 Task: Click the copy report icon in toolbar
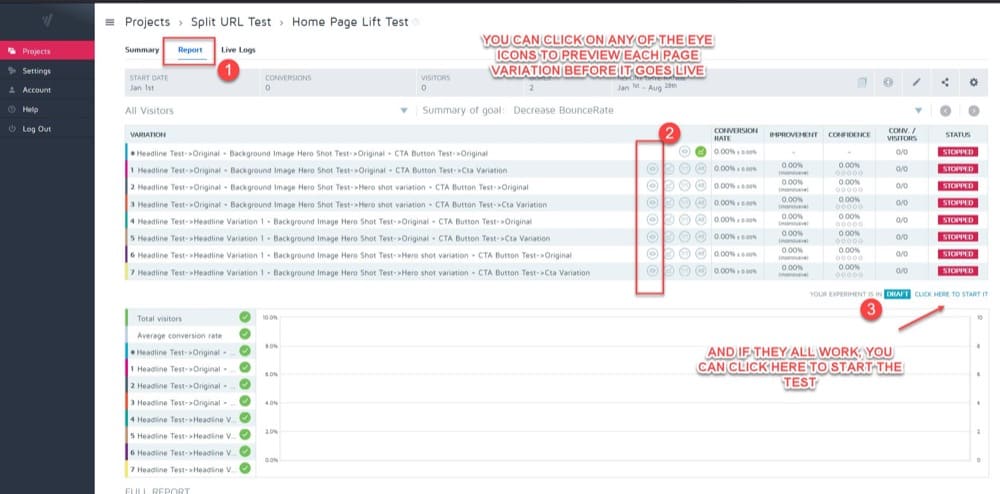coord(861,82)
